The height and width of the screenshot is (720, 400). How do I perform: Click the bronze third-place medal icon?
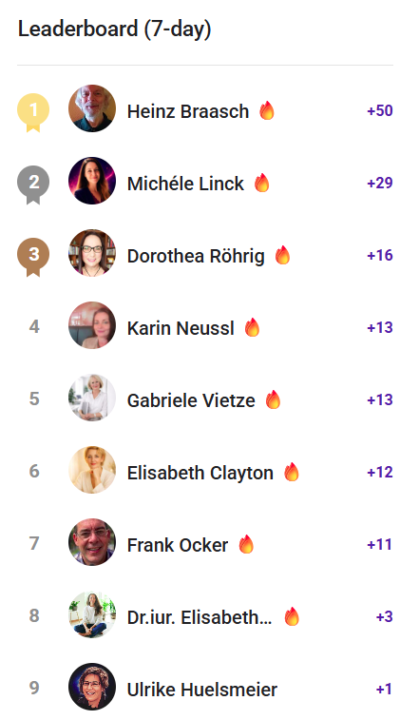tap(33, 257)
